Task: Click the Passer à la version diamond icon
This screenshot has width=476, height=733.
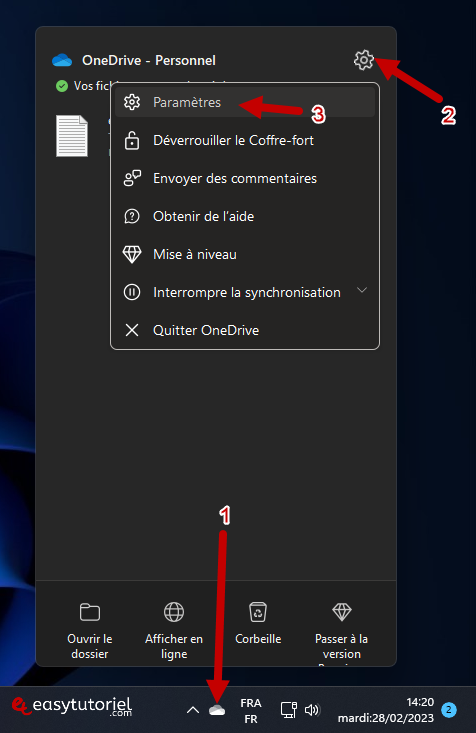Action: click(342, 611)
